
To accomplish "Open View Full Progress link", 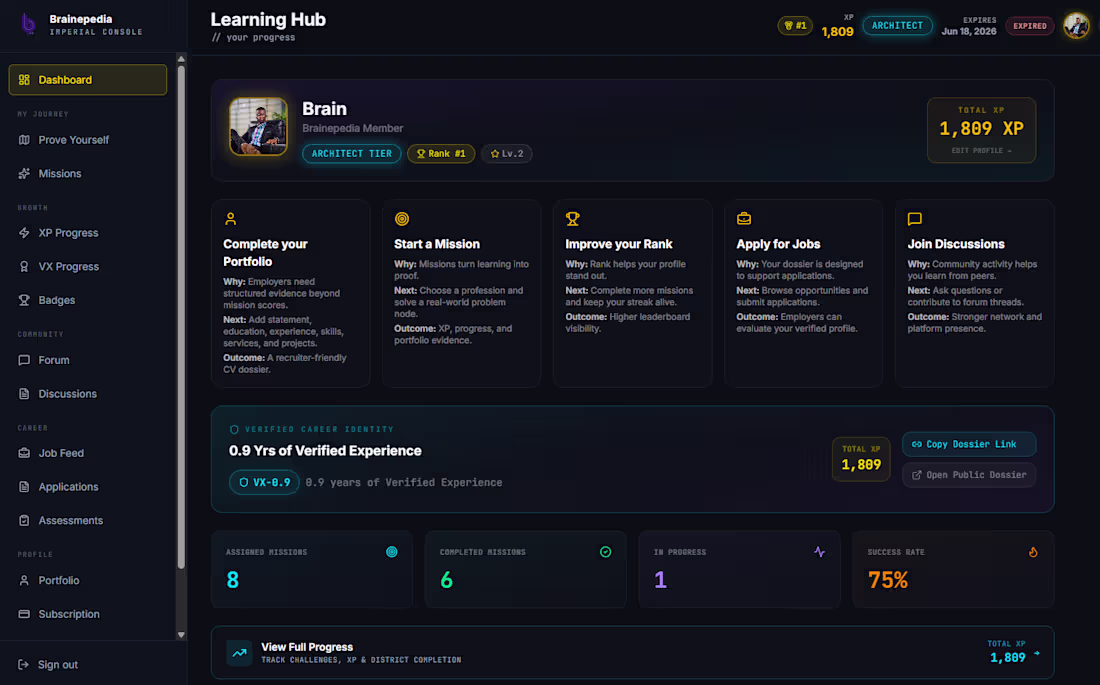I will tap(632, 653).
